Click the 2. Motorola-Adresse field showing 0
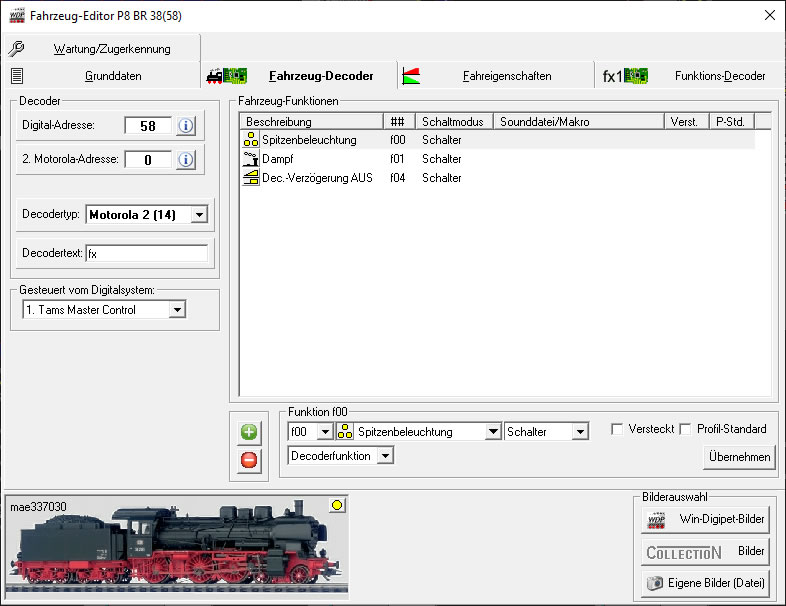The height and width of the screenshot is (606, 786). coord(148,160)
